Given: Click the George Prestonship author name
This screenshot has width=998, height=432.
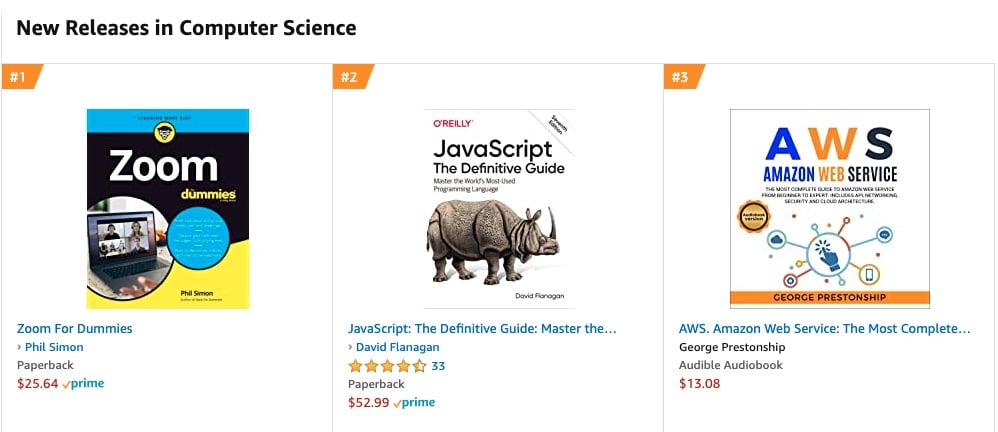Looking at the screenshot, I should tap(732, 347).
